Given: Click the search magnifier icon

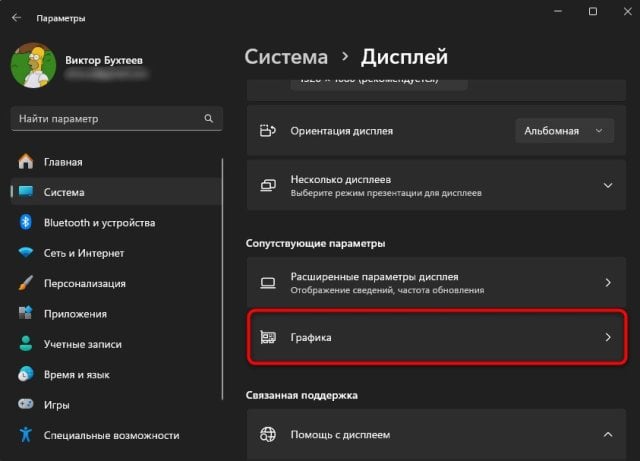Looking at the screenshot, I should point(209,118).
